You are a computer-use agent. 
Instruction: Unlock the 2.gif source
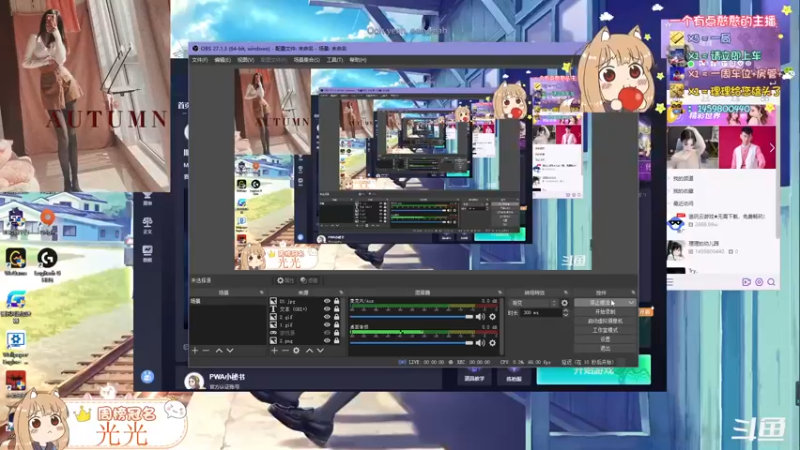[337, 317]
